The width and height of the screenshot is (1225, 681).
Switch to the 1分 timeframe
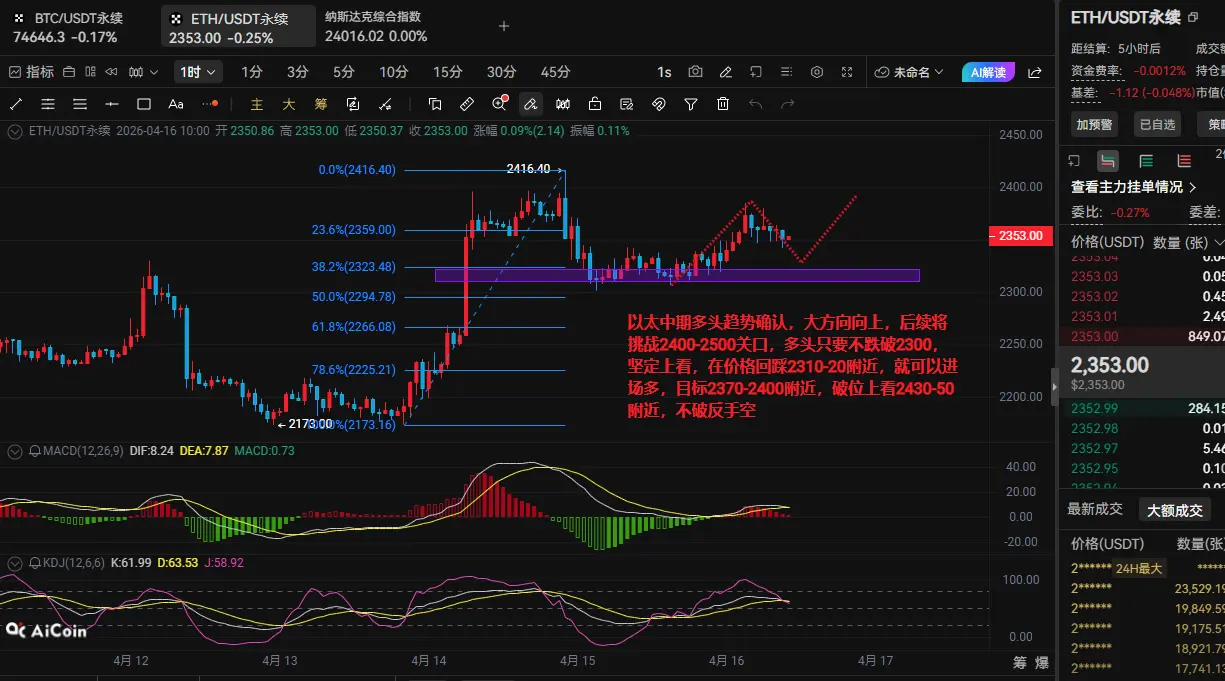tap(252, 72)
